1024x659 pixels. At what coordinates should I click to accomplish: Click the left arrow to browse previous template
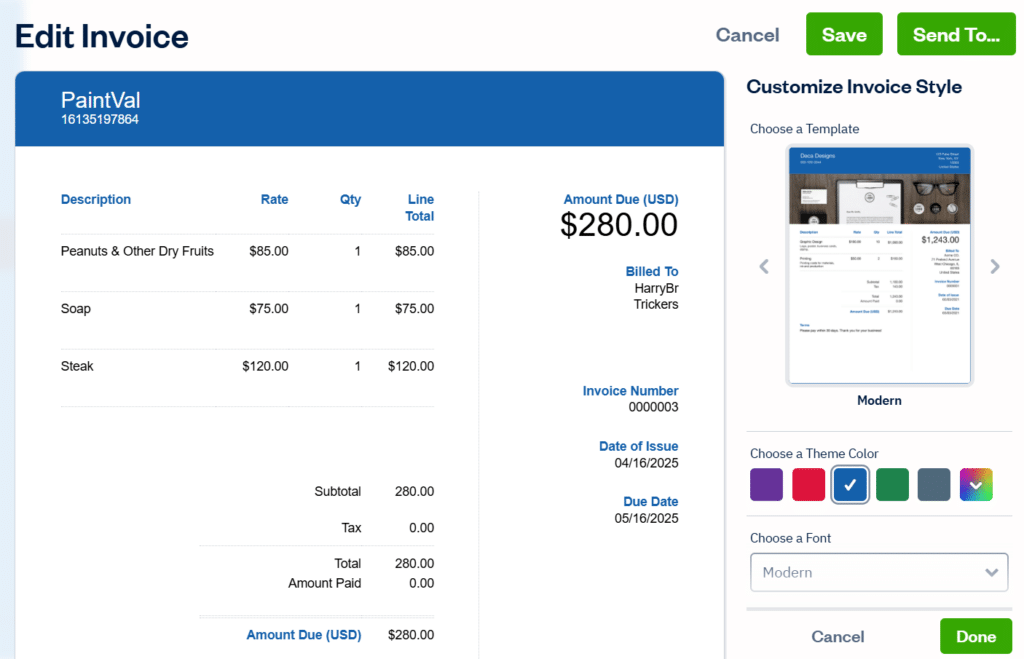click(x=764, y=266)
